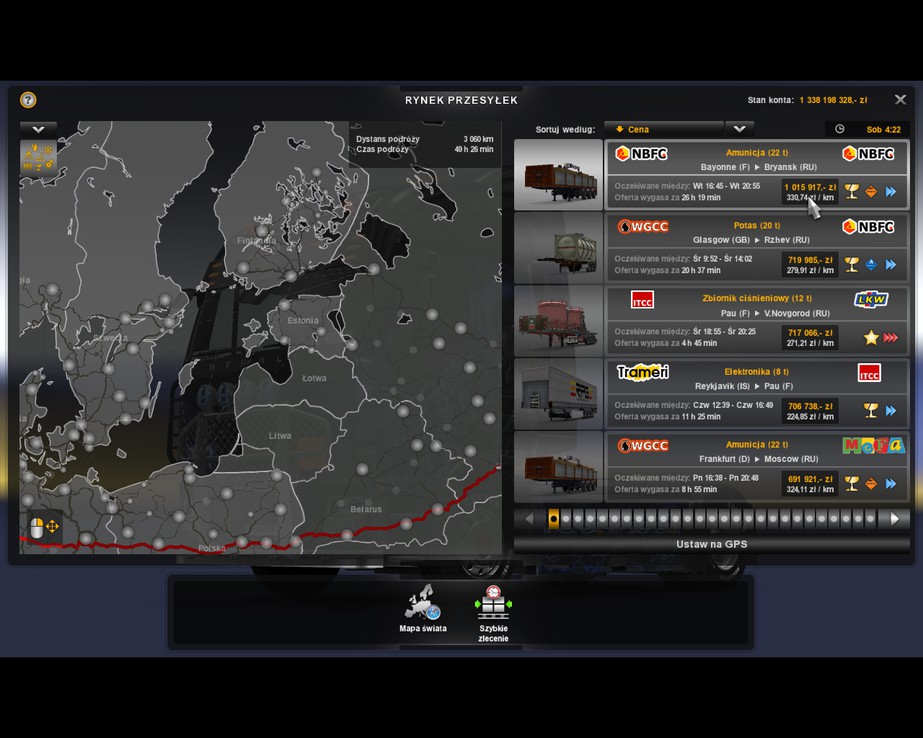Jump to second page dot in pager
Viewport: 923px width, 738px height.
tap(566, 519)
